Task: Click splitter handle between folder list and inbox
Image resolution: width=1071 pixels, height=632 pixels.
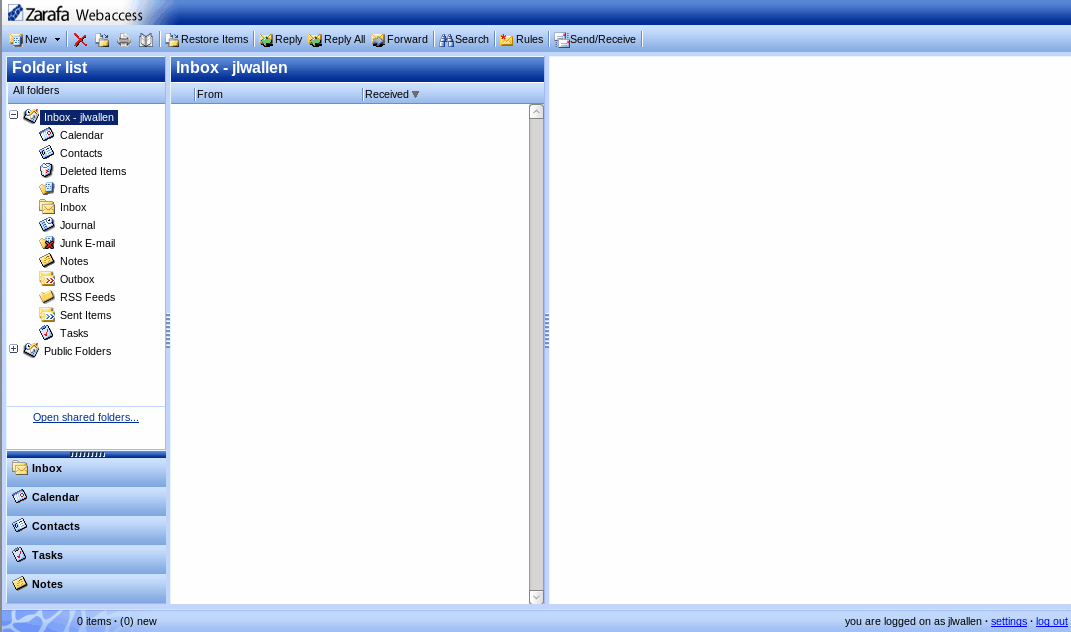Action: tap(168, 331)
